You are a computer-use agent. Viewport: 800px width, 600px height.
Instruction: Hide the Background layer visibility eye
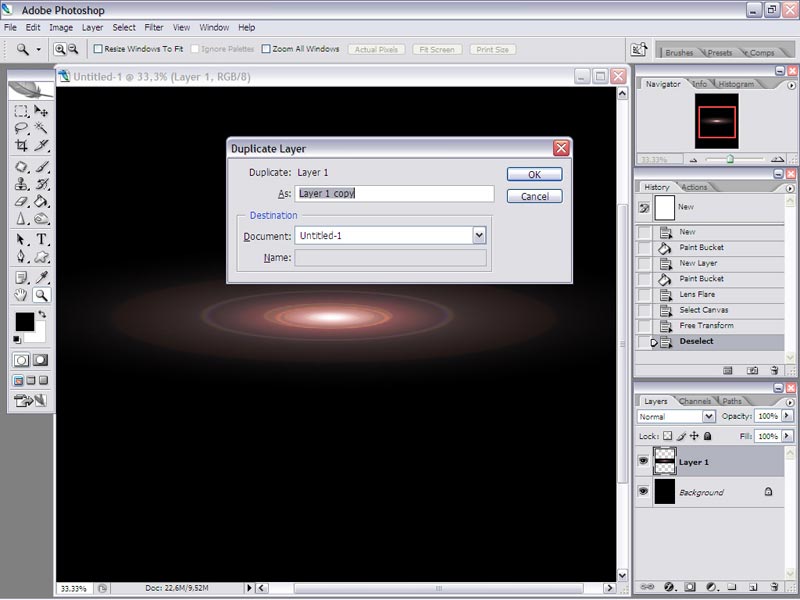coord(643,491)
